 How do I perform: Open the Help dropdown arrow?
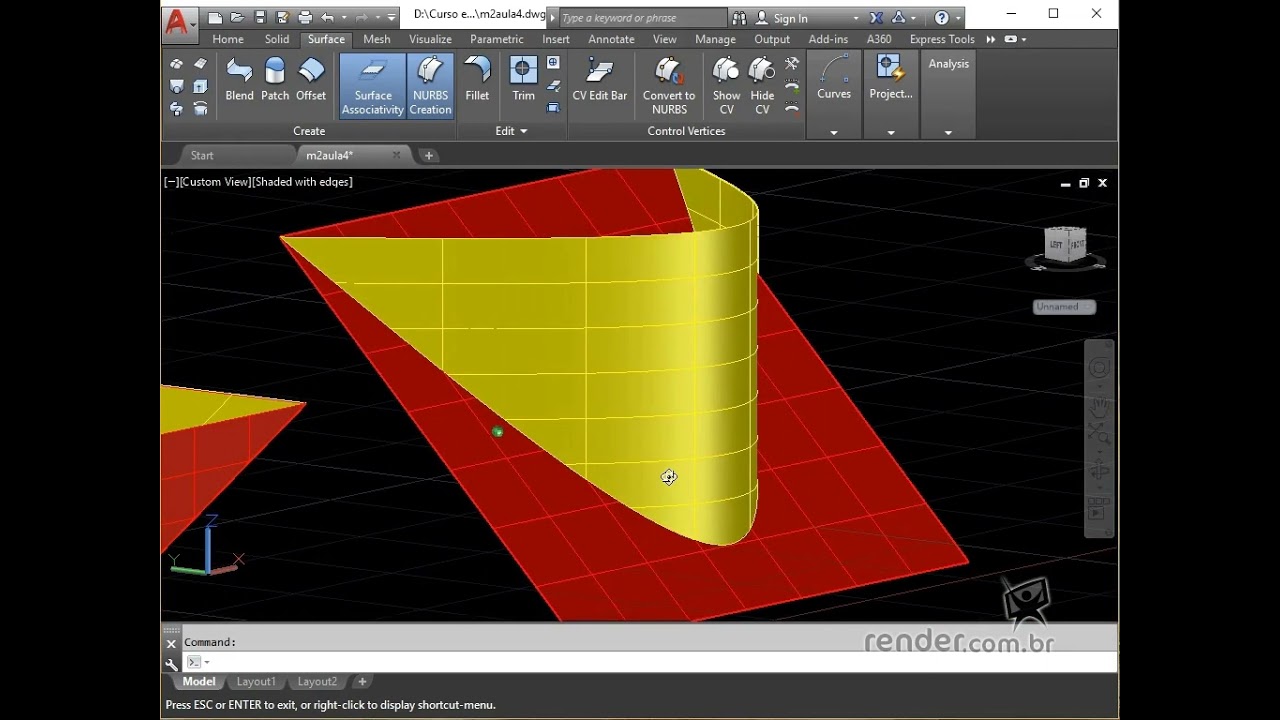tap(958, 18)
